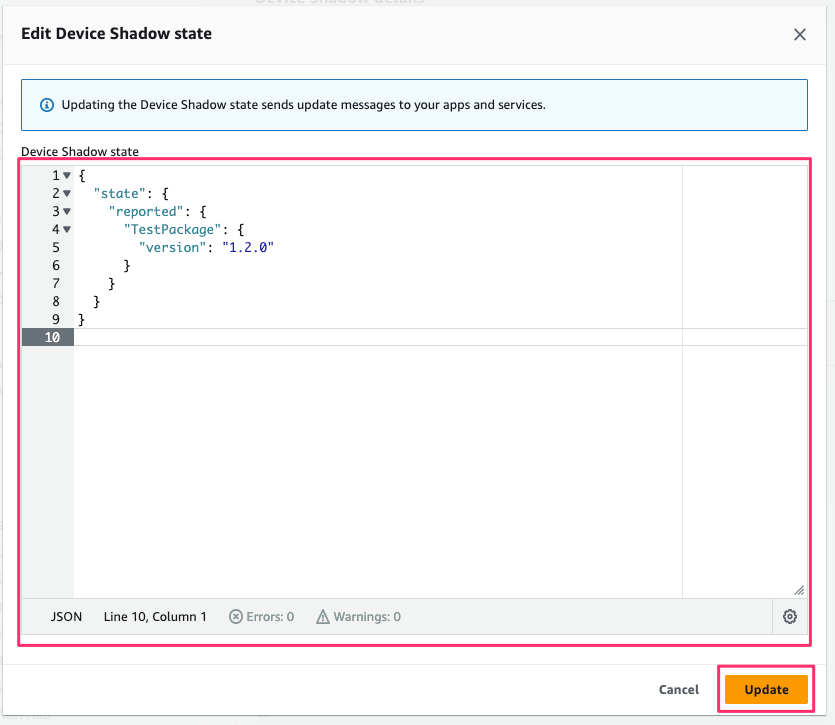Click the info icon in the blue banner
The width and height of the screenshot is (835, 725).
47,105
